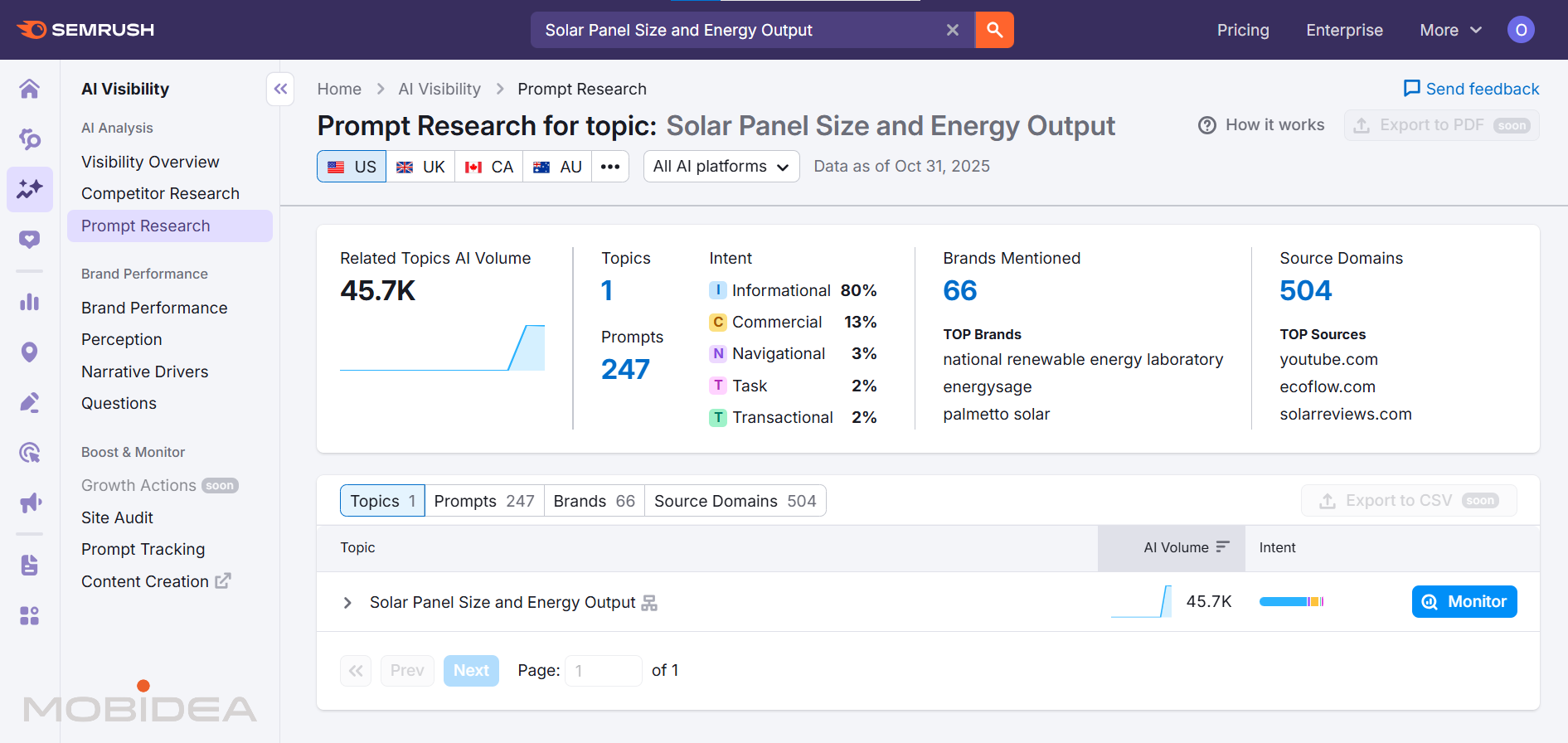Open Prompt Research in sidebar
Screen dimensions: 1568x743
coord(170,226)
